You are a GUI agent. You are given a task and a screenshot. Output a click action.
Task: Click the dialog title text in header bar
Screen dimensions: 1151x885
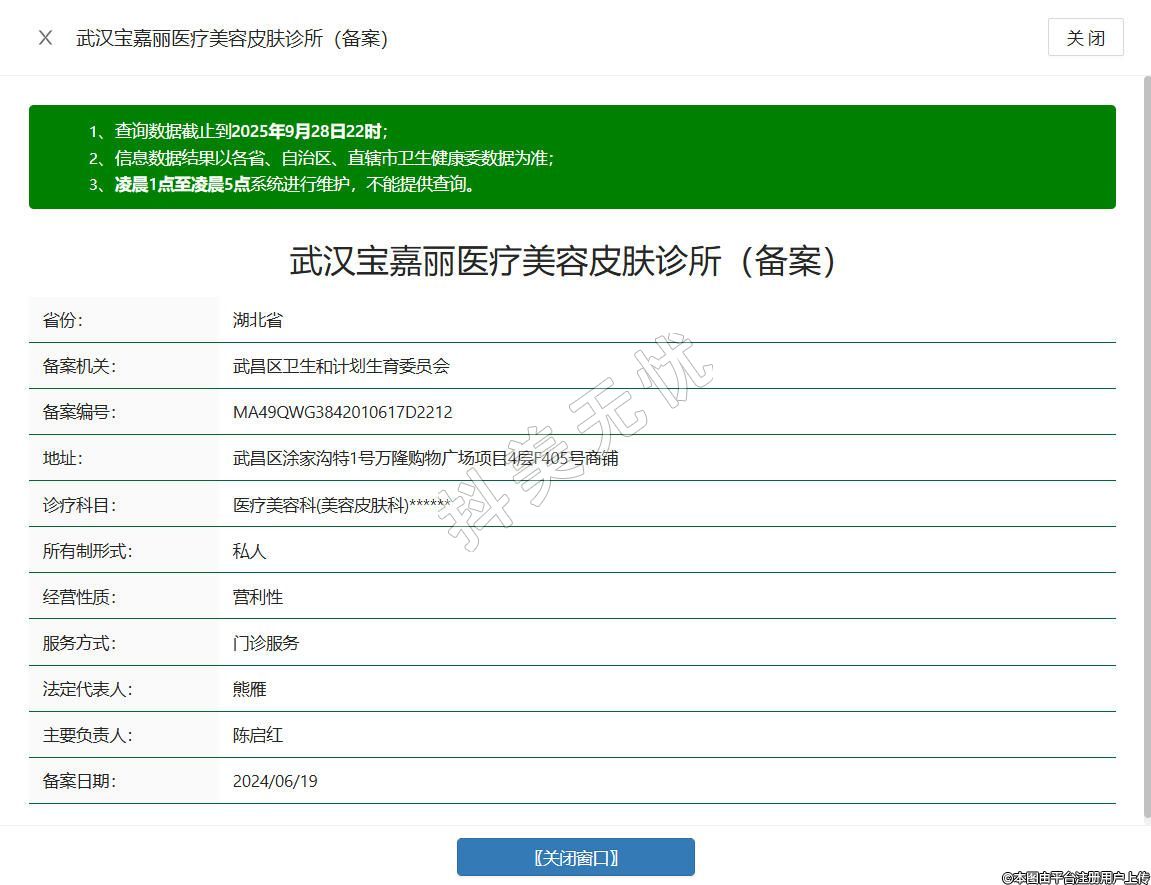coord(232,38)
